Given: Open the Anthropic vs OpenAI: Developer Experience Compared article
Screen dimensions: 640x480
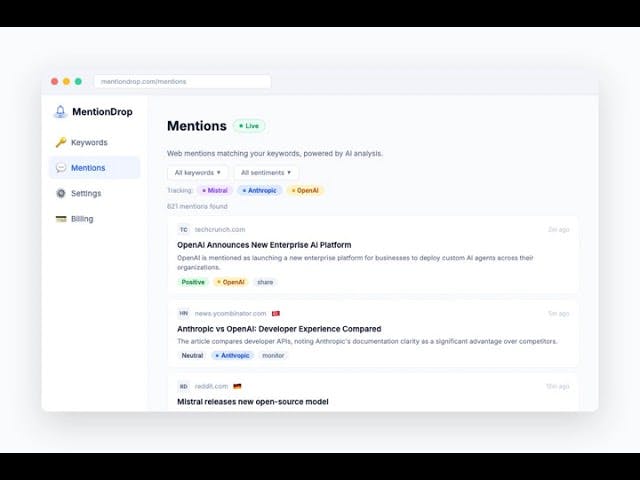Looking at the screenshot, I should tap(279, 329).
